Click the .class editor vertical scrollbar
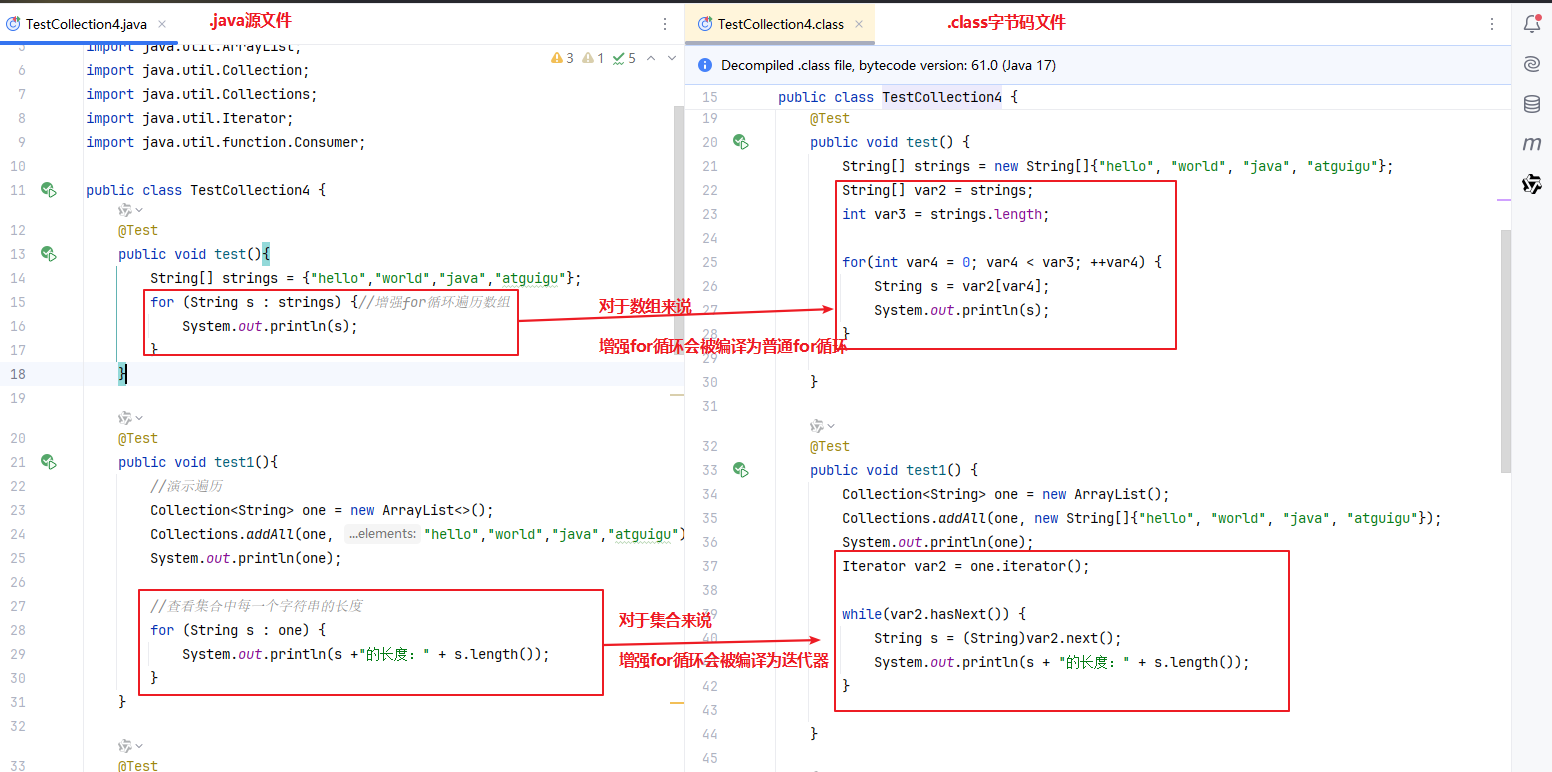Viewport: 1552px width, 772px height. click(1506, 350)
